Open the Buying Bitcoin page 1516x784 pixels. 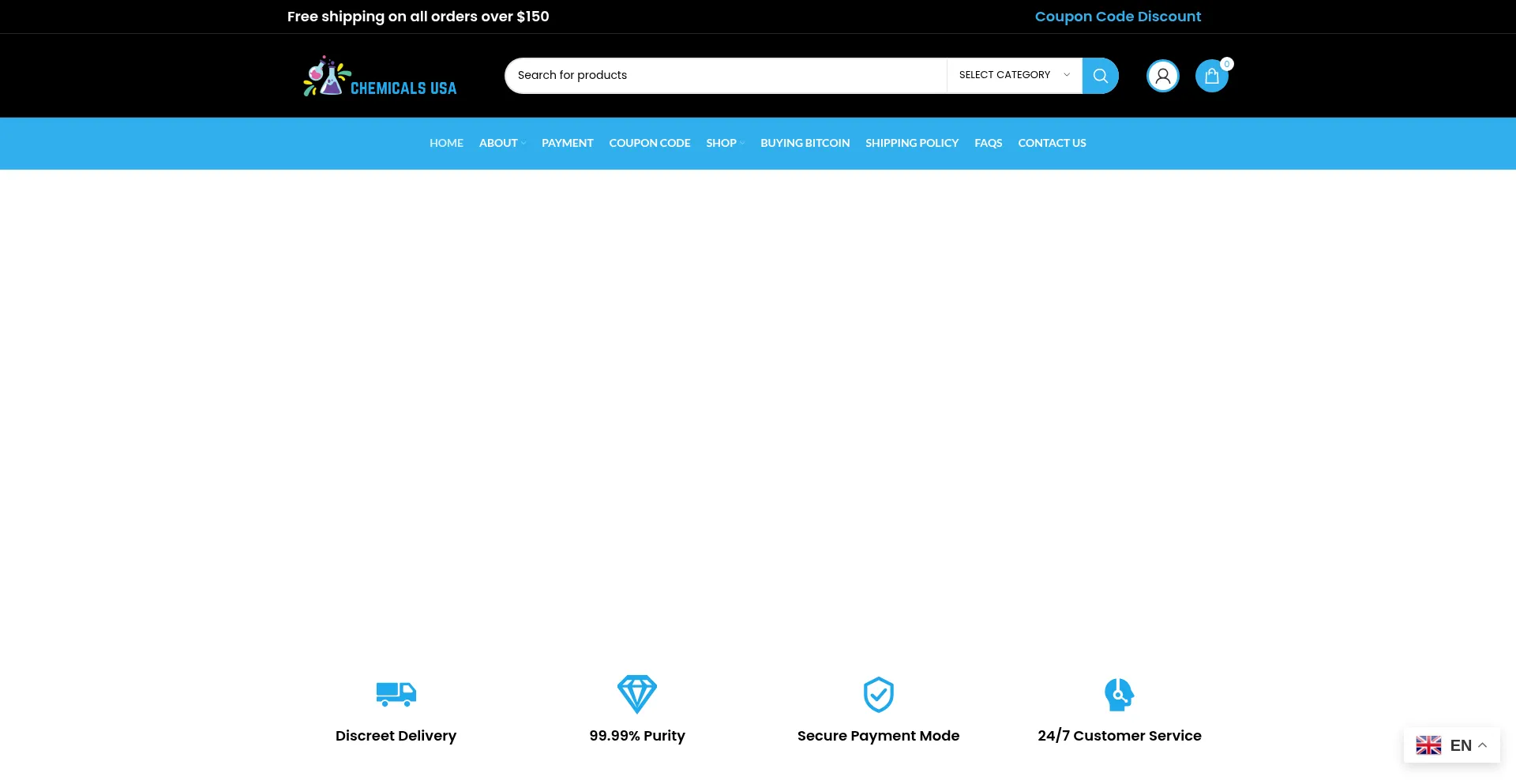tap(805, 143)
